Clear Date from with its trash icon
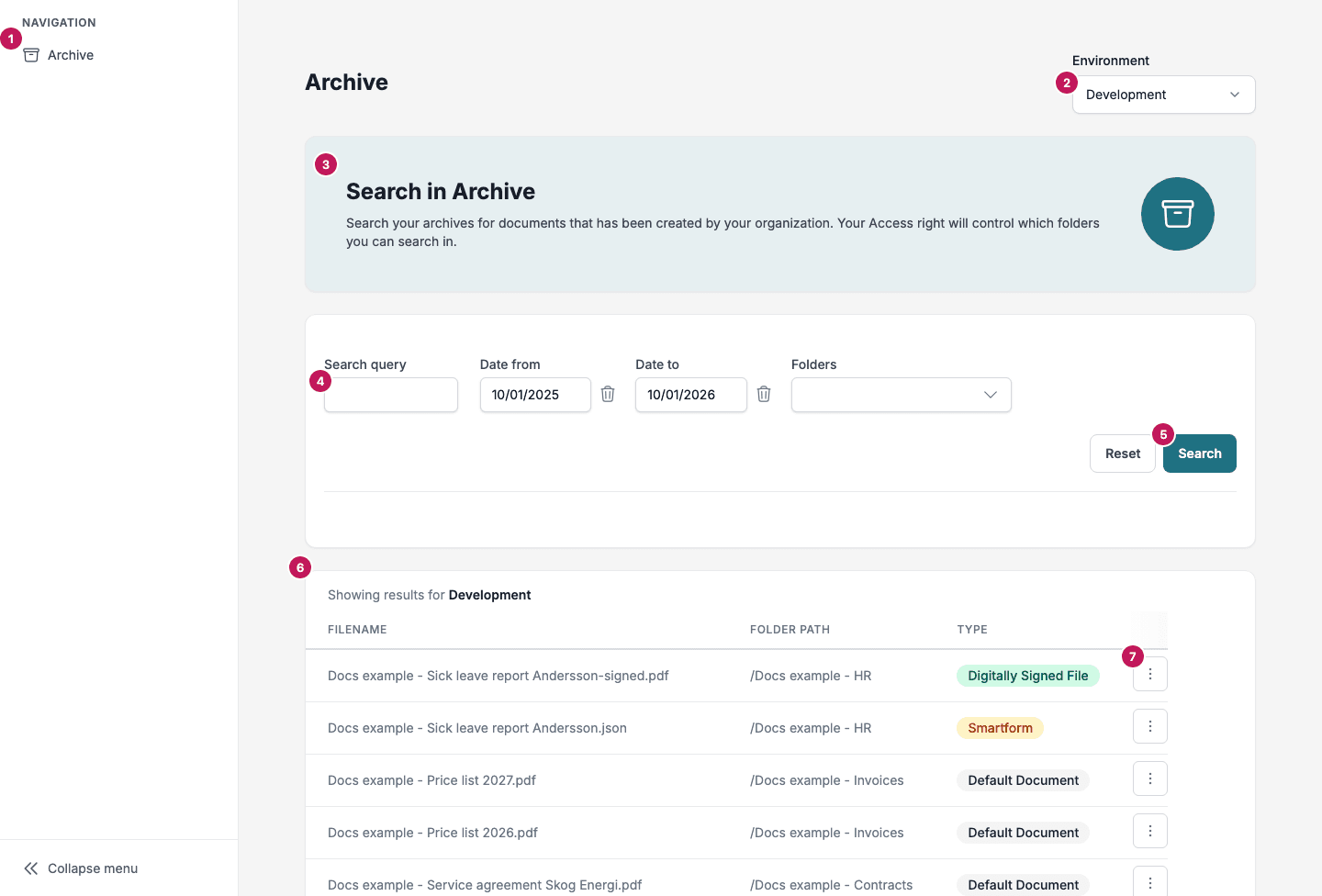The width and height of the screenshot is (1322, 896). [608, 394]
